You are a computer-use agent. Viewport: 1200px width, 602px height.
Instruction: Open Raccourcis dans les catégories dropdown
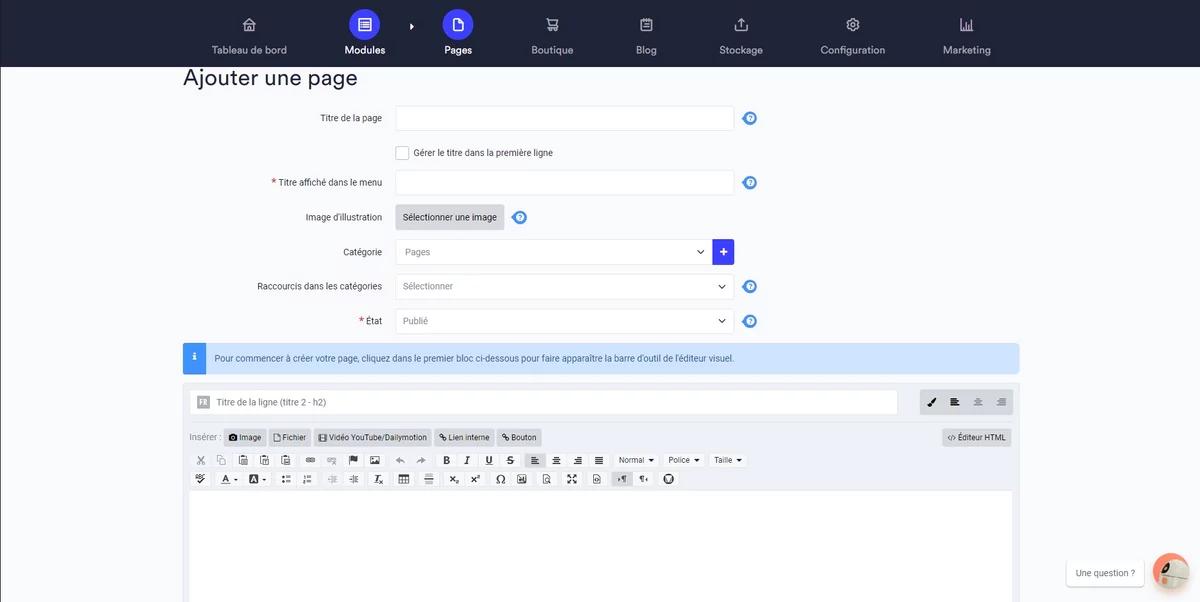(565, 286)
